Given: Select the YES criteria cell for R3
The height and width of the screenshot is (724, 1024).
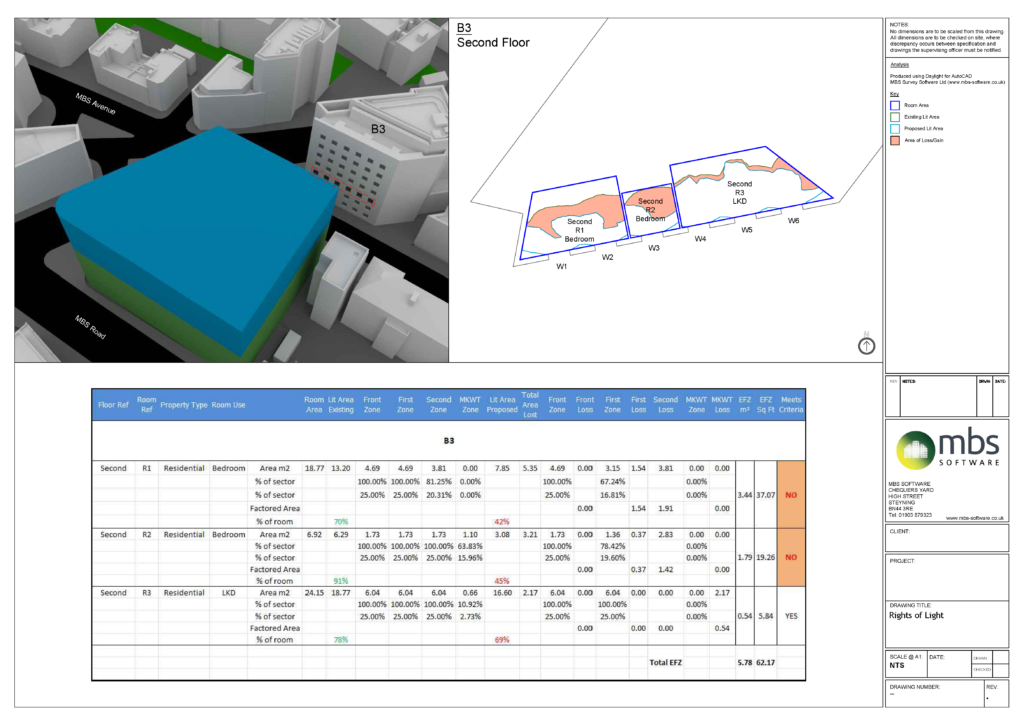Looking at the screenshot, I should (x=790, y=615).
